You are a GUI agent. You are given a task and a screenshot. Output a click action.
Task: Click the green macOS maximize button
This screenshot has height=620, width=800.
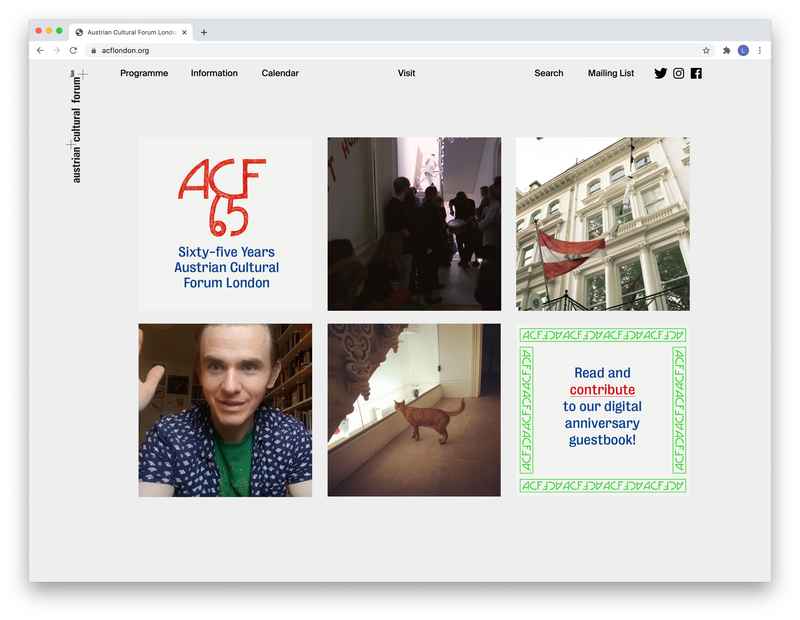coord(59,31)
